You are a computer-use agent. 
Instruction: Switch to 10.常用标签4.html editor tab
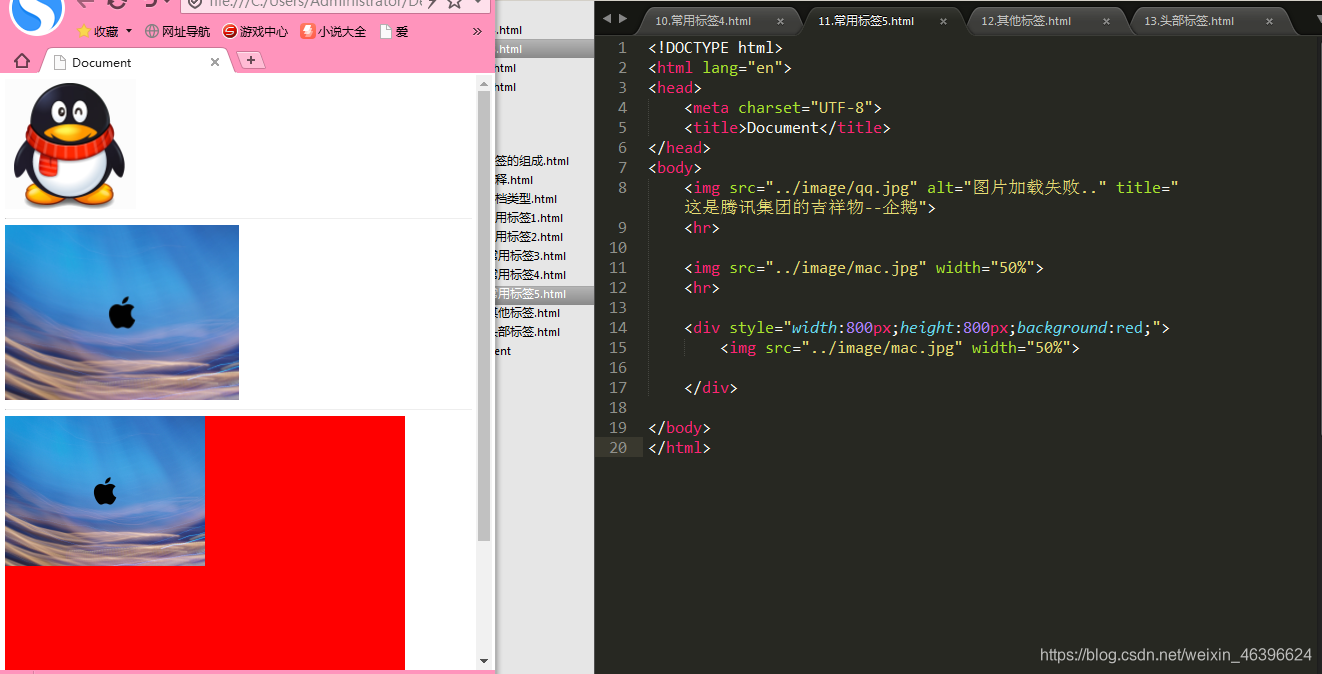coord(703,21)
